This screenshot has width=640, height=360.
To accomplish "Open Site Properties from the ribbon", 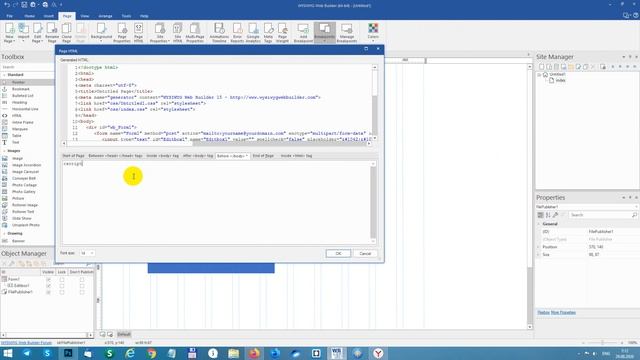I will (x=159, y=33).
